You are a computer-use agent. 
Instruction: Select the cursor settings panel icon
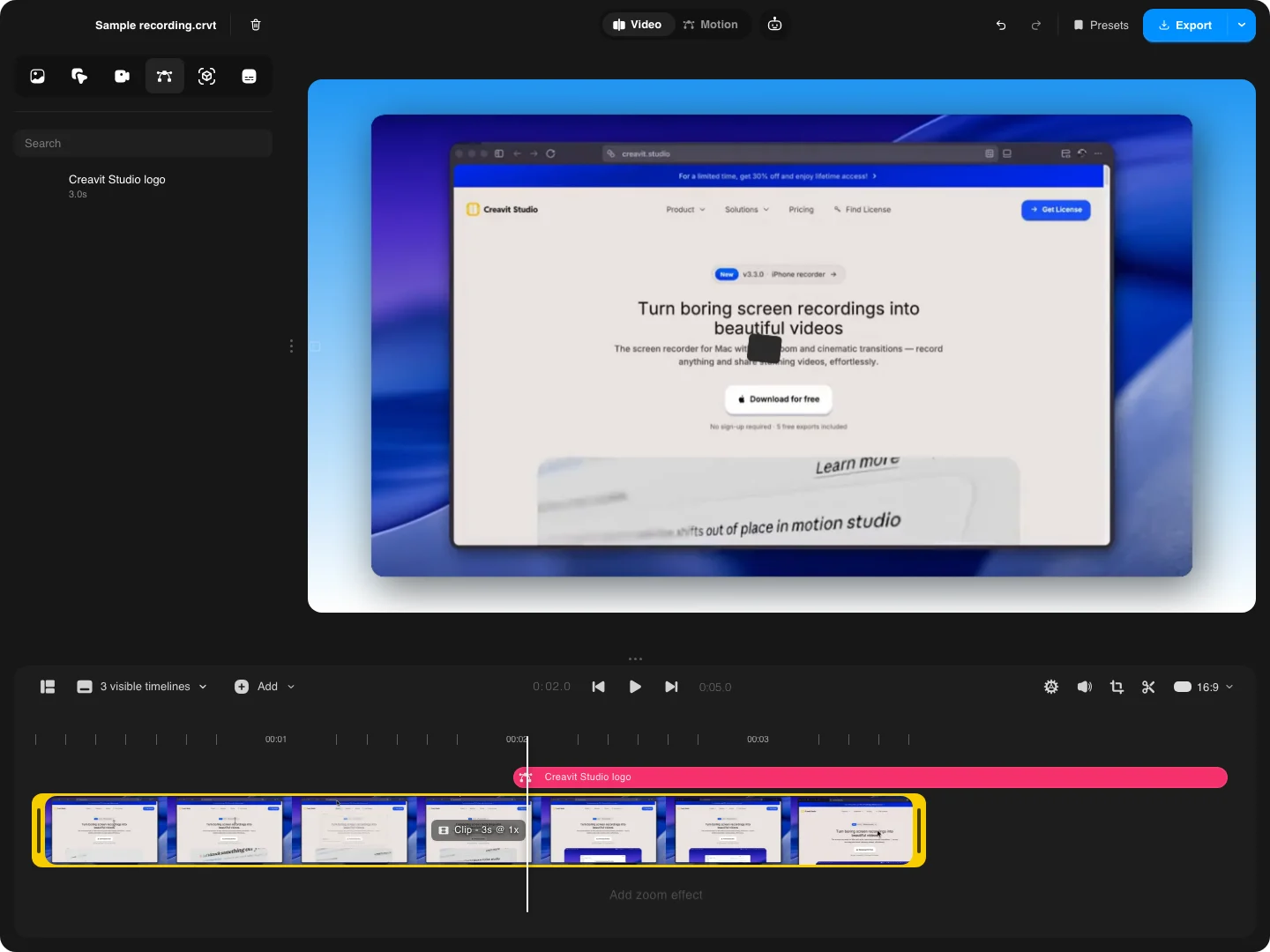(x=79, y=76)
